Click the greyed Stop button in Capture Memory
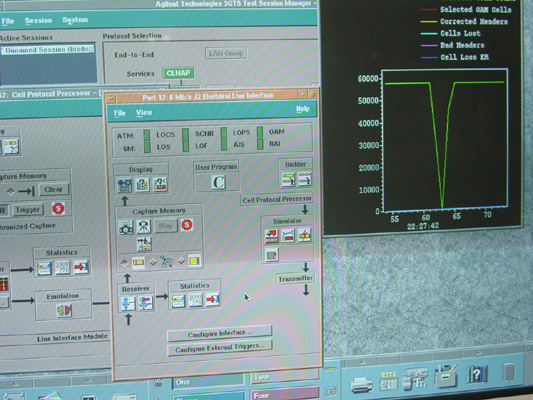This screenshot has height=400, width=533. point(166,226)
